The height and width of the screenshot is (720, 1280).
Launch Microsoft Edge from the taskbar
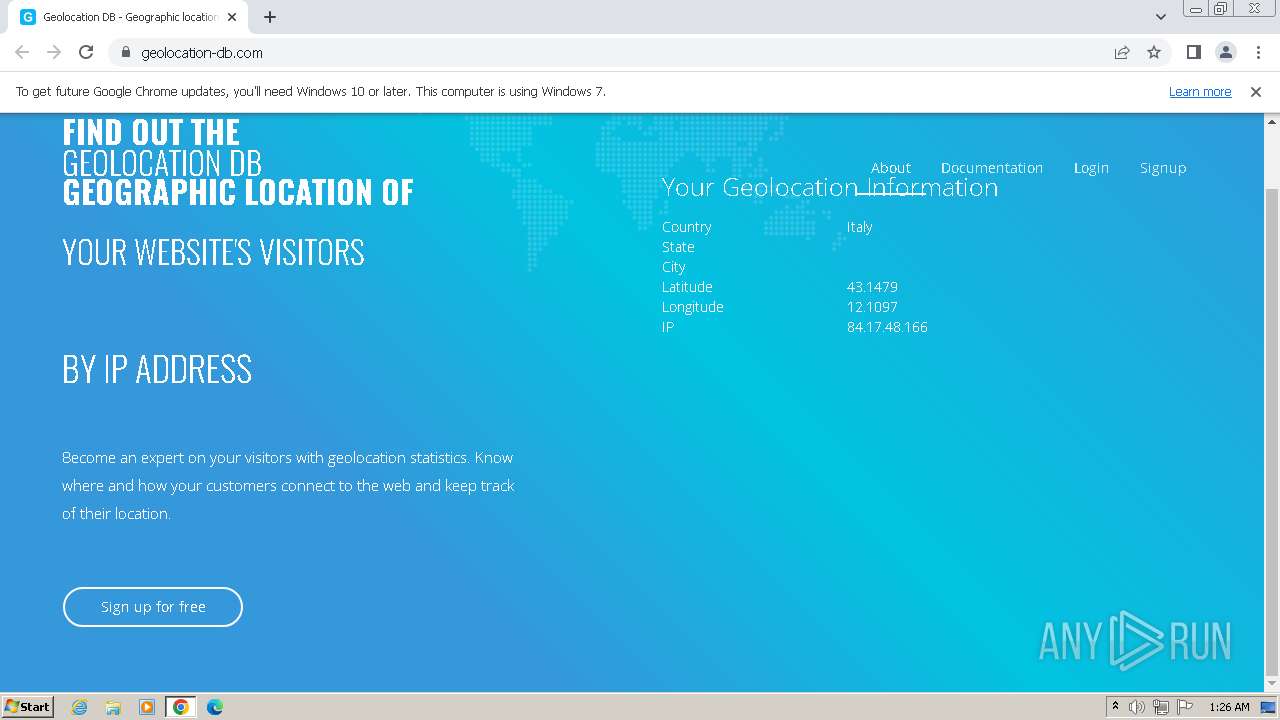coord(215,707)
